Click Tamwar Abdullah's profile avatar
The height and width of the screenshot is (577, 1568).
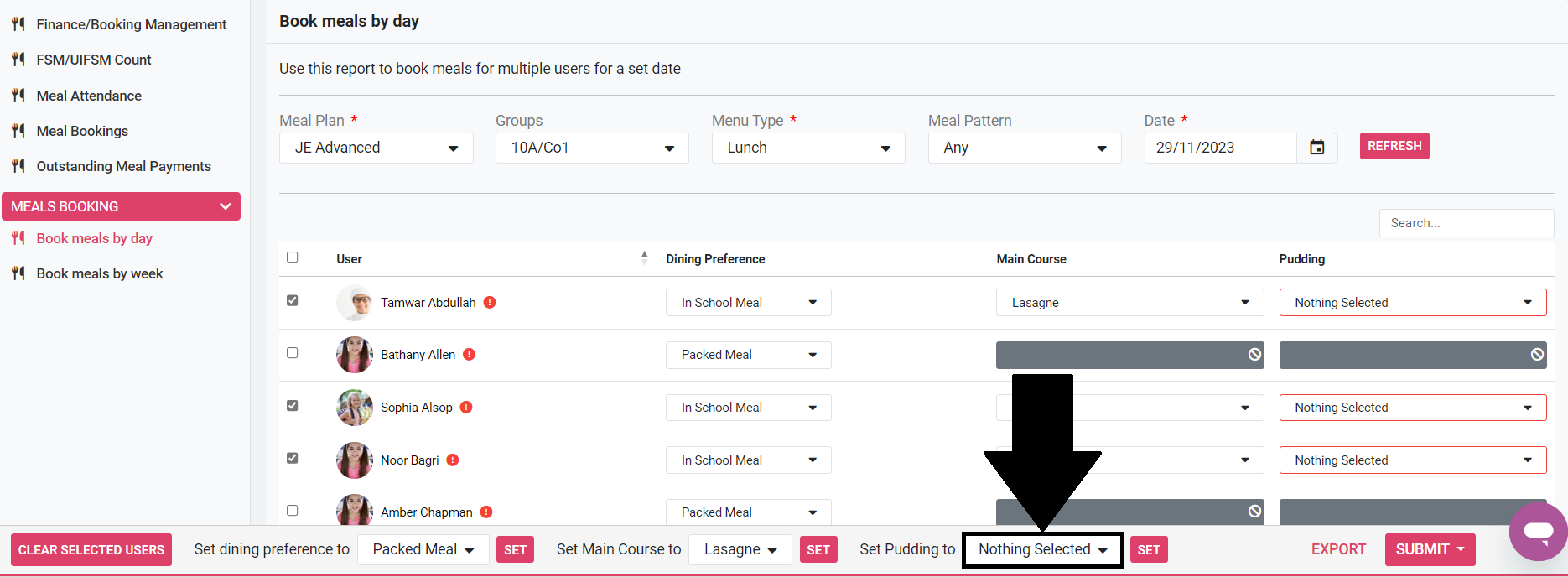click(x=354, y=303)
